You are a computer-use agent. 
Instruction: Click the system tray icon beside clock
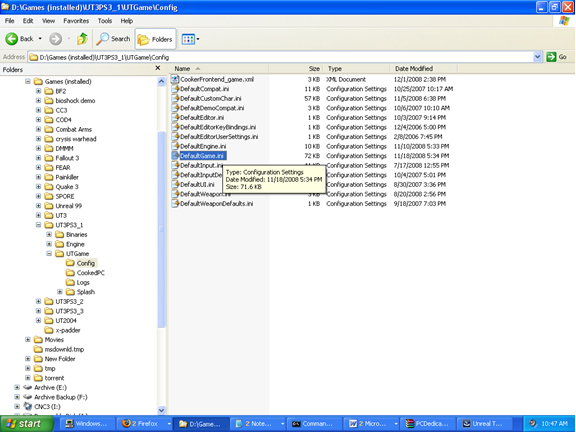pos(533,424)
